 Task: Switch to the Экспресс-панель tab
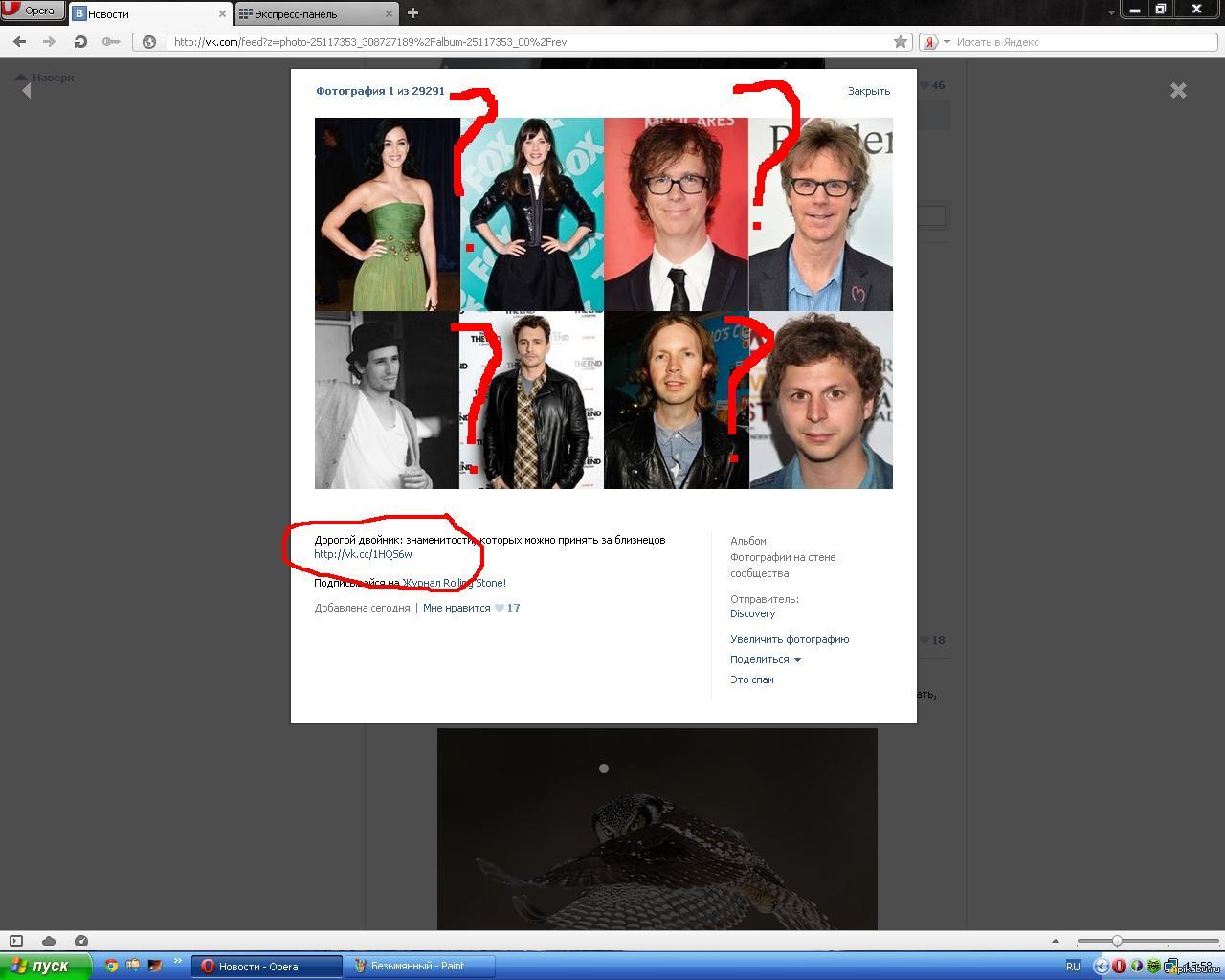click(x=316, y=13)
